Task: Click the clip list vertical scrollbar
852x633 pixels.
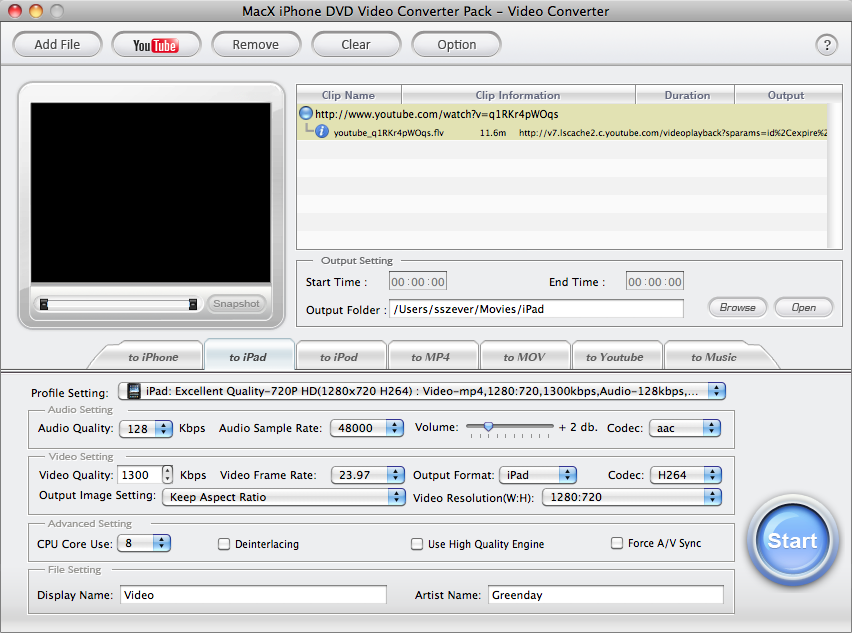Action: click(835, 176)
